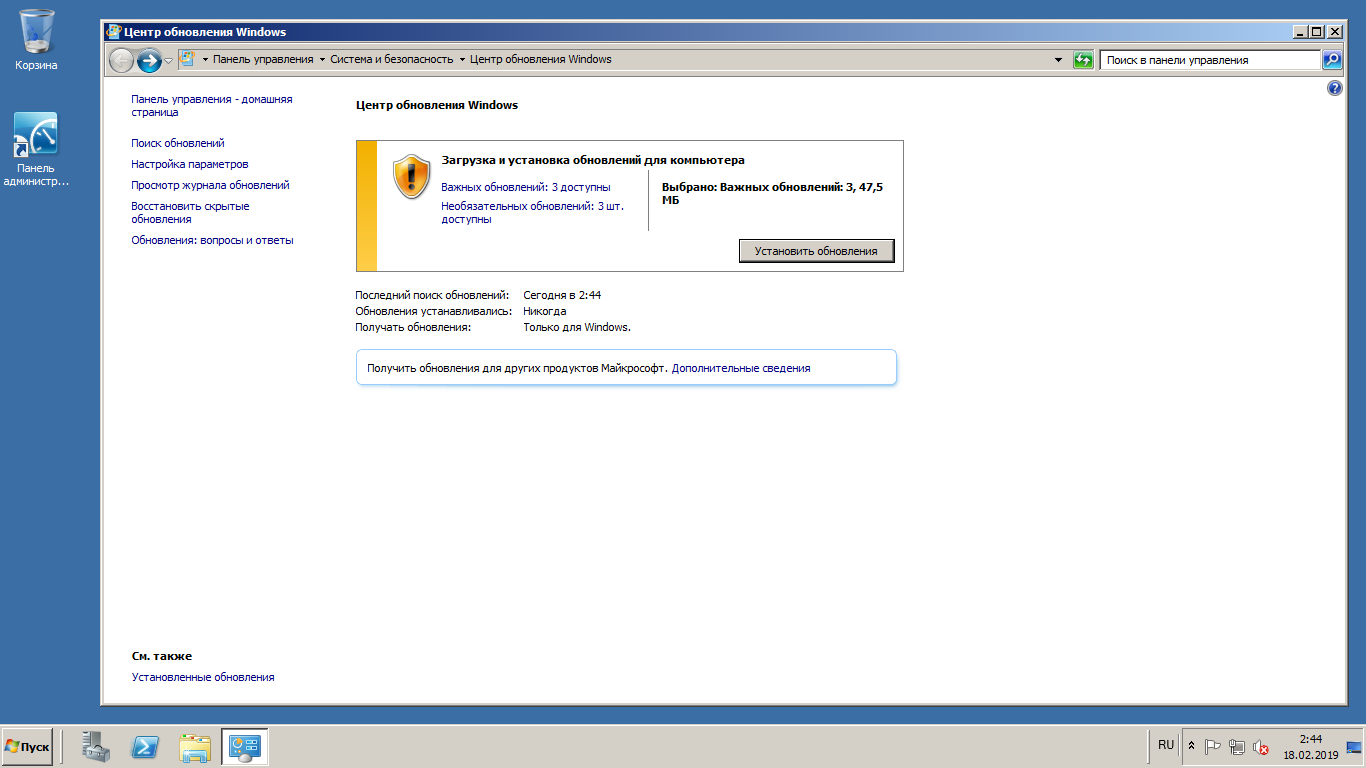The width and height of the screenshot is (1366, 768).
Task: Open Server Manager taskbar icon
Action: point(96,747)
